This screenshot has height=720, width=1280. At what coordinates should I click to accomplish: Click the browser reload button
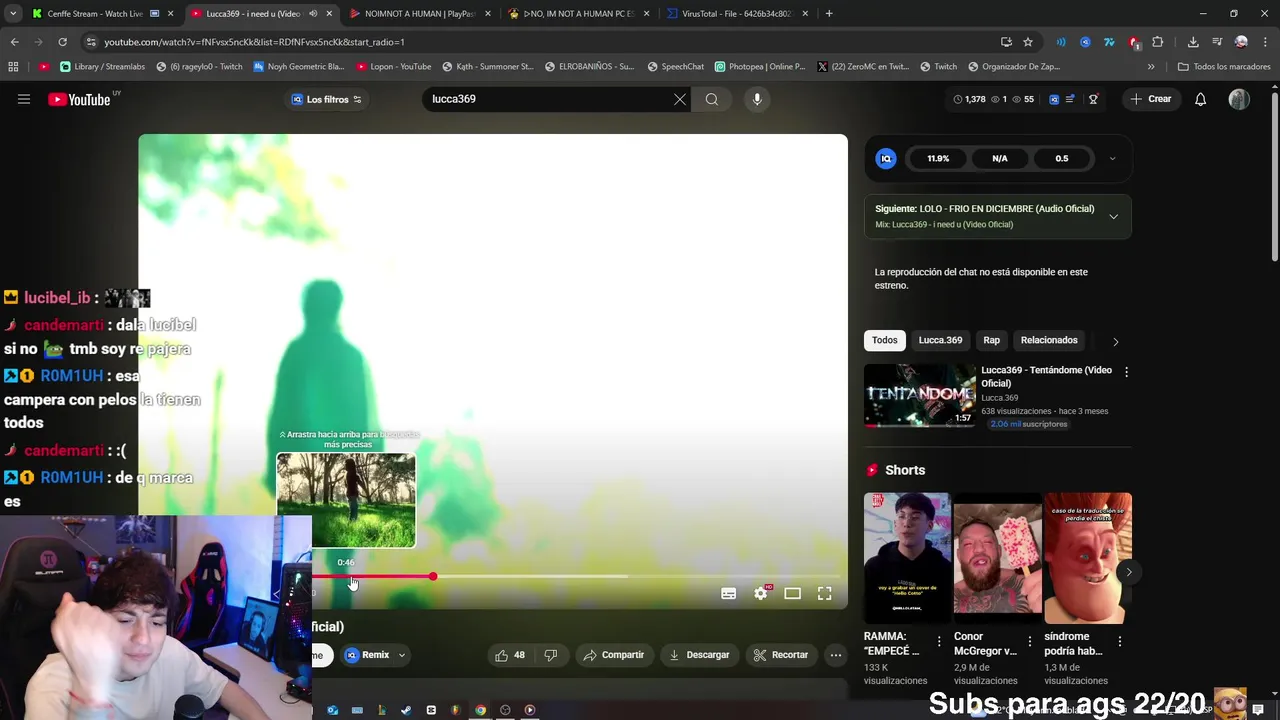tap(63, 42)
